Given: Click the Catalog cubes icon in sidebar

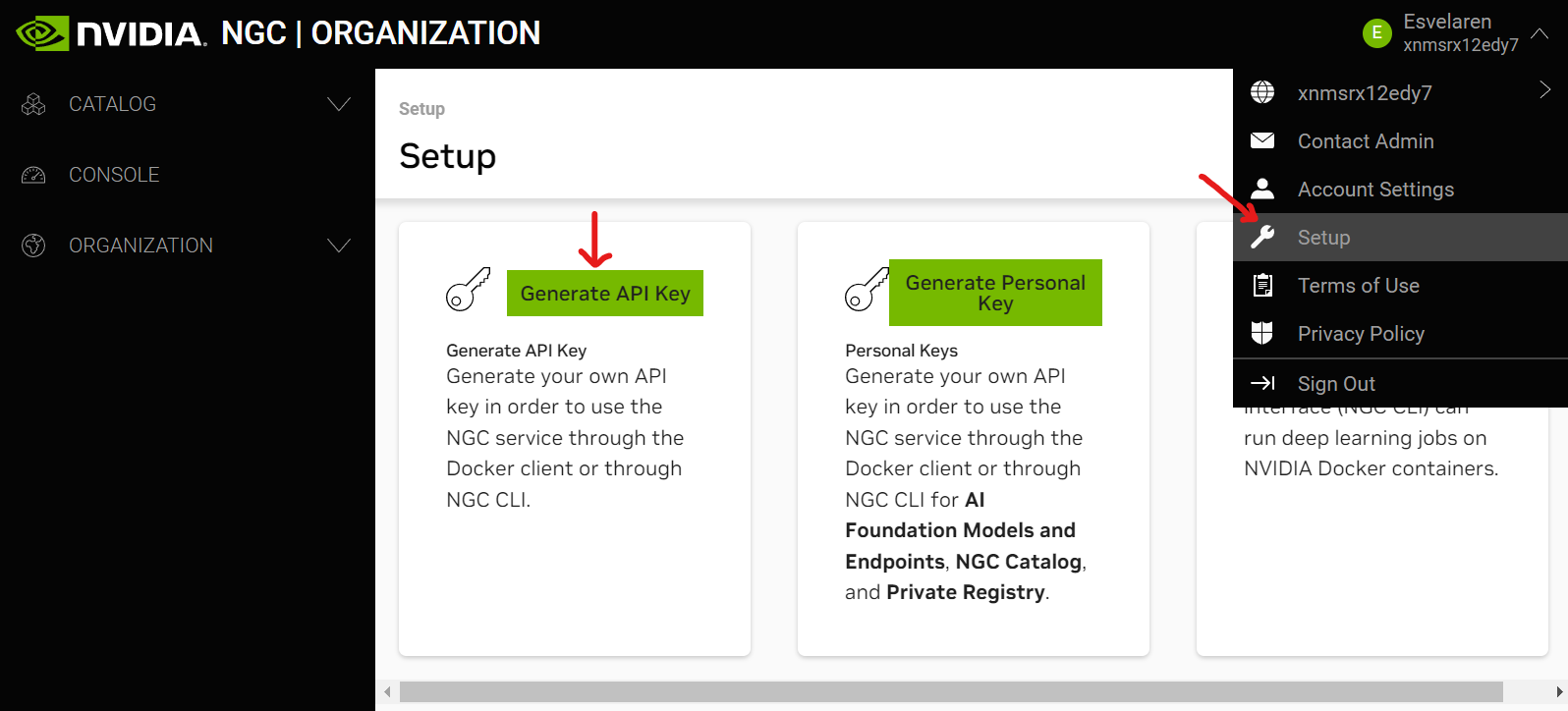Looking at the screenshot, I should (33, 104).
